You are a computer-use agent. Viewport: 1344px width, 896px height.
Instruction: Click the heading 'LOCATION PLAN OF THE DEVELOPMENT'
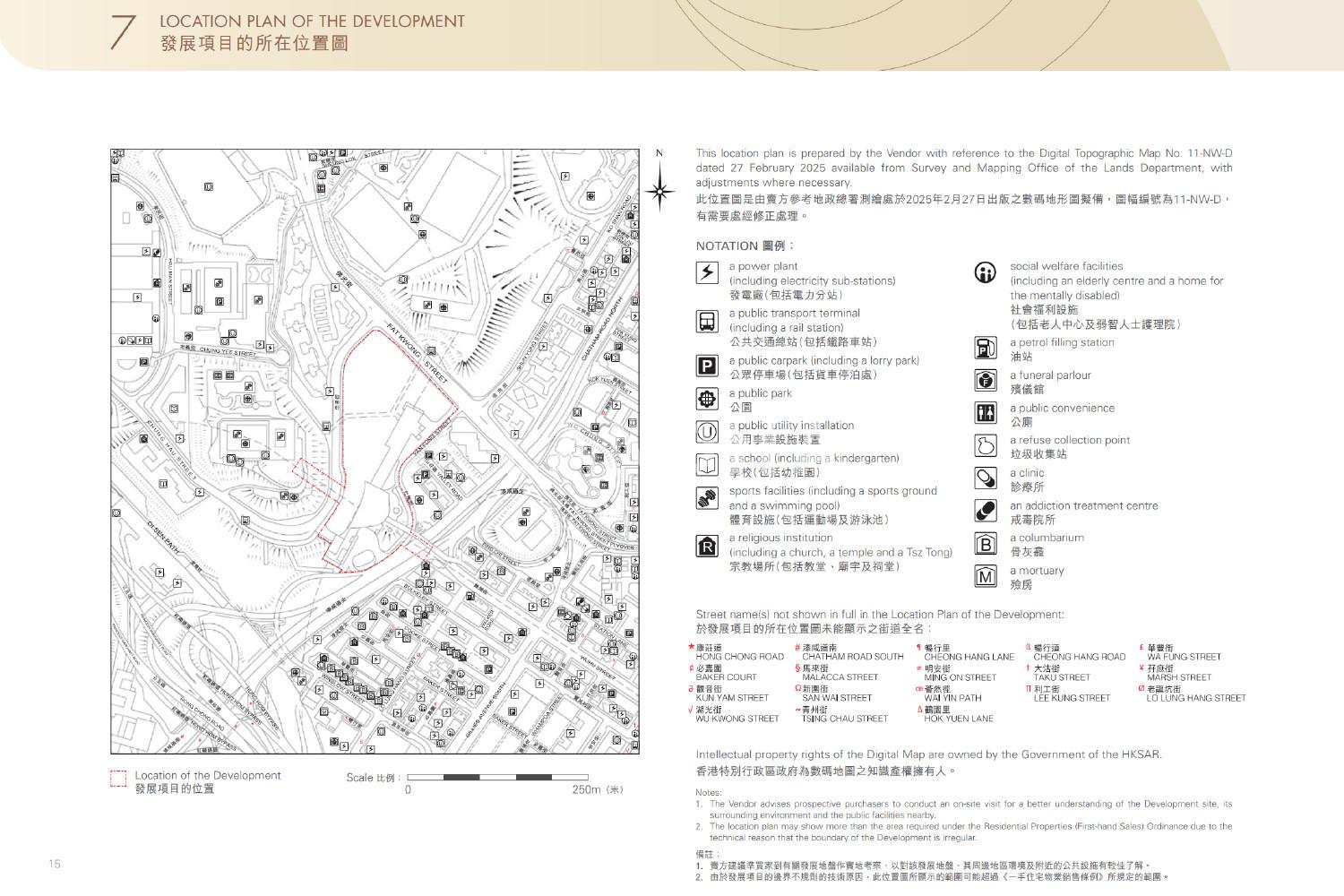tap(312, 21)
